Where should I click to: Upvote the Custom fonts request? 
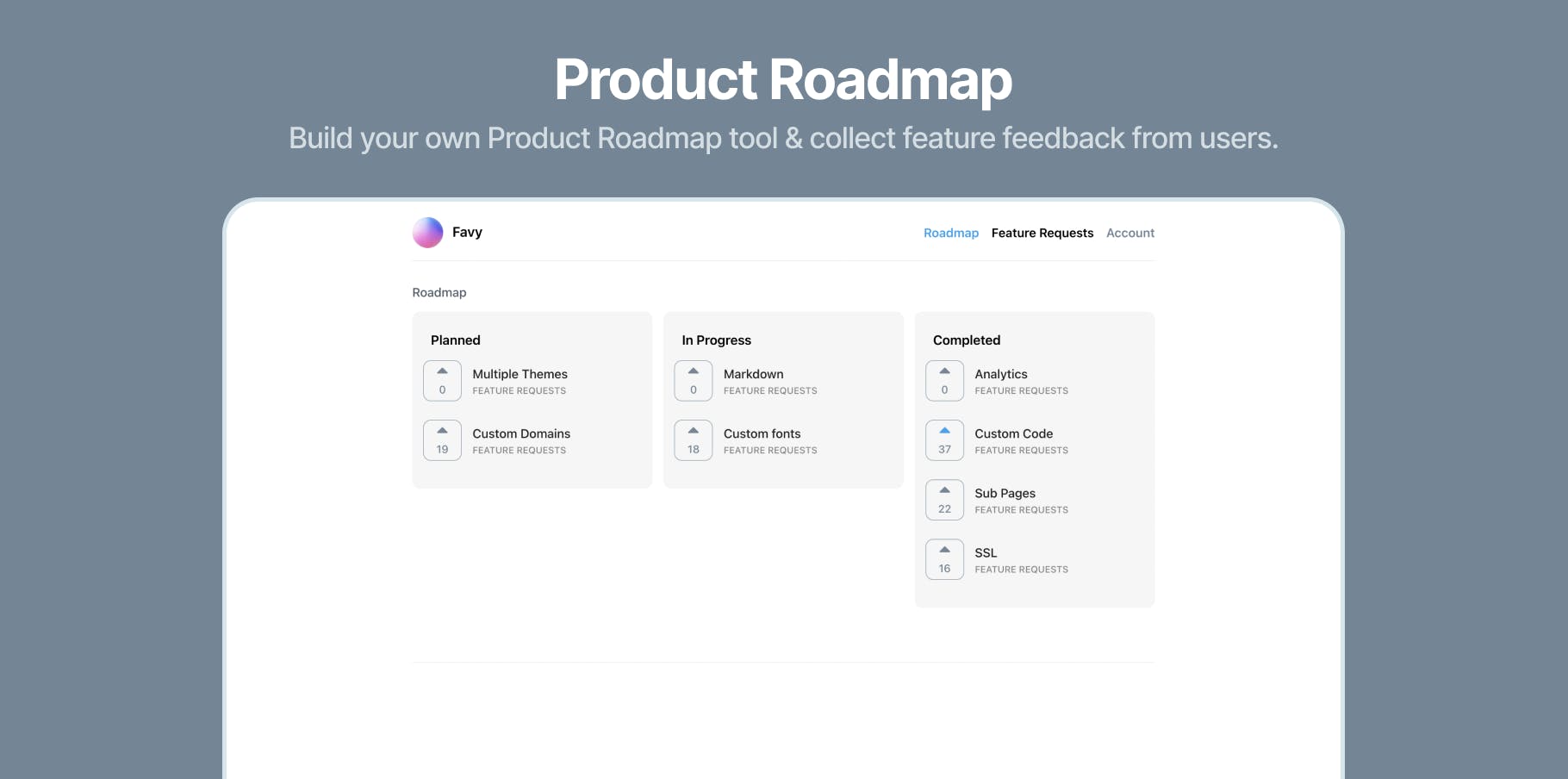(694, 440)
